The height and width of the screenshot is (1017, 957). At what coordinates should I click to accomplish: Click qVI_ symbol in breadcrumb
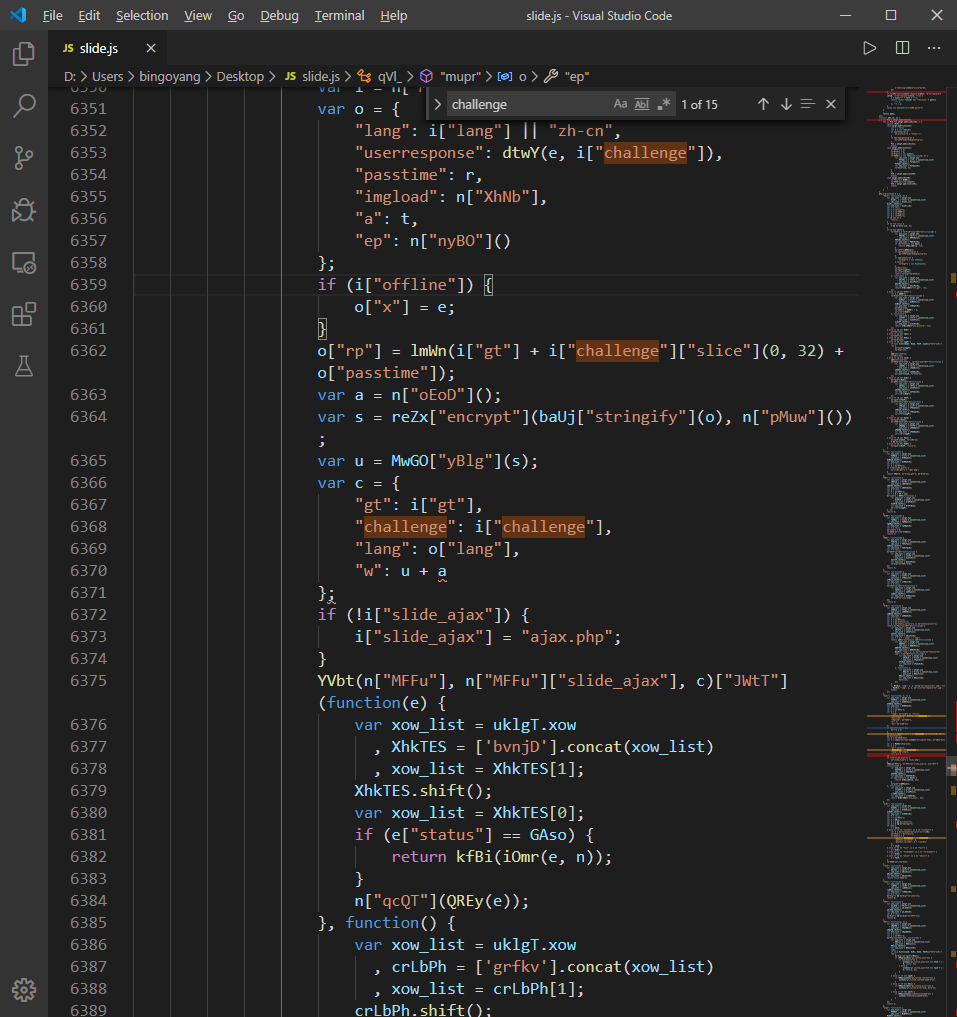click(x=391, y=77)
